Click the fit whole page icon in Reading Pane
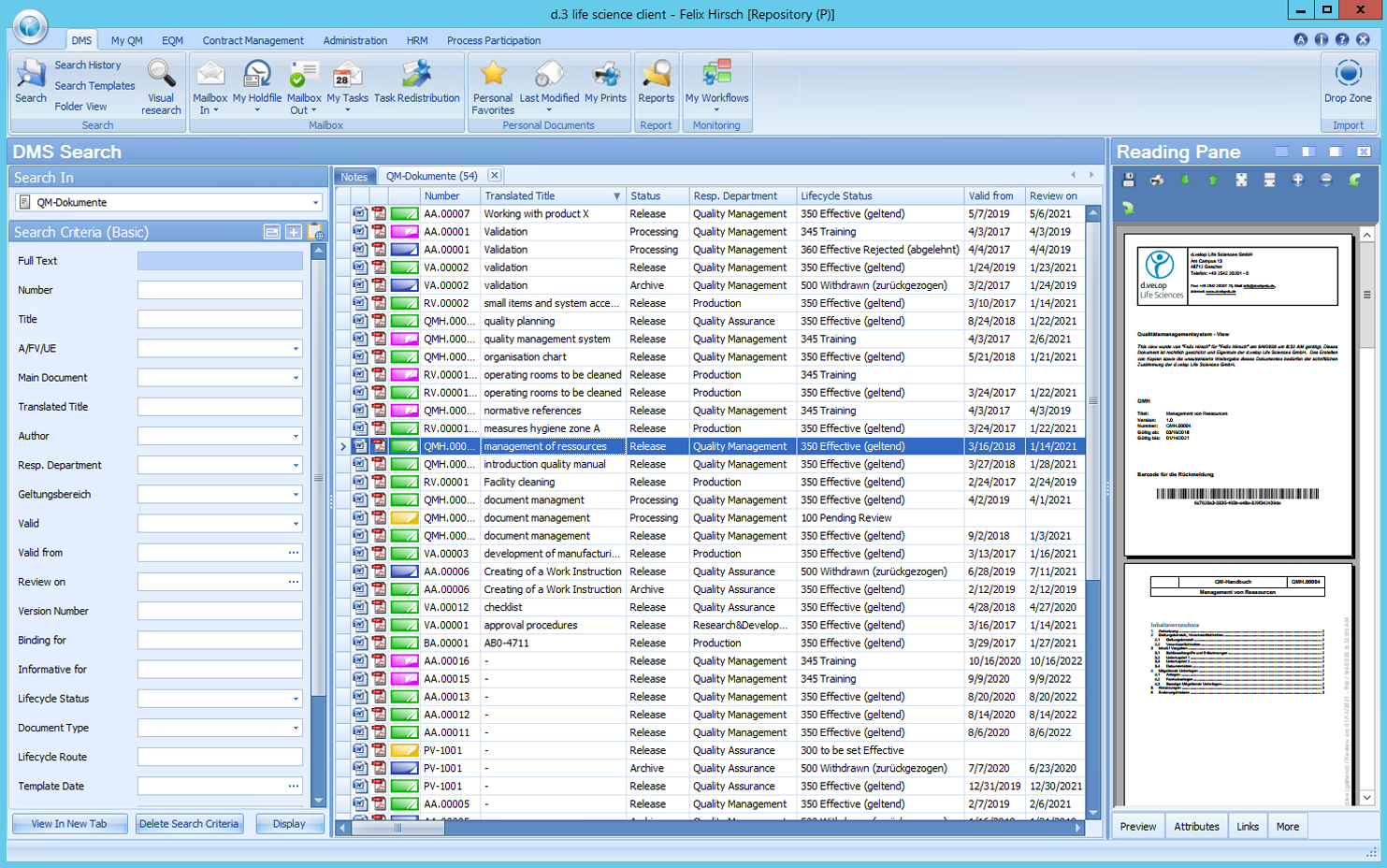The height and width of the screenshot is (868, 1387). (1241, 180)
